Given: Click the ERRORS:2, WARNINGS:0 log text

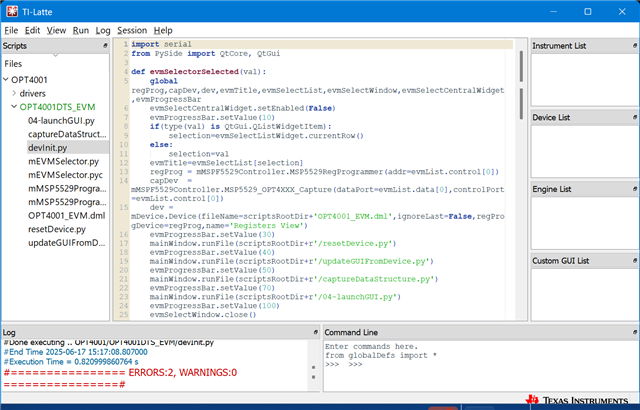Looking at the screenshot, I should click(182, 372).
